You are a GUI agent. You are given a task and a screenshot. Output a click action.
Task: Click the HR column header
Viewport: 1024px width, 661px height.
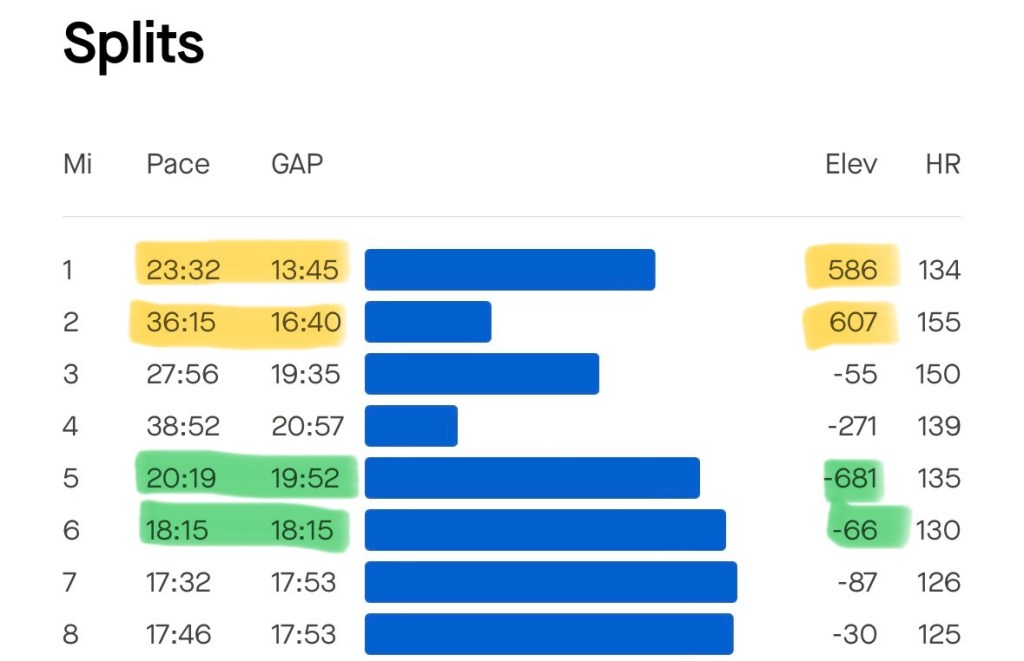pos(942,164)
